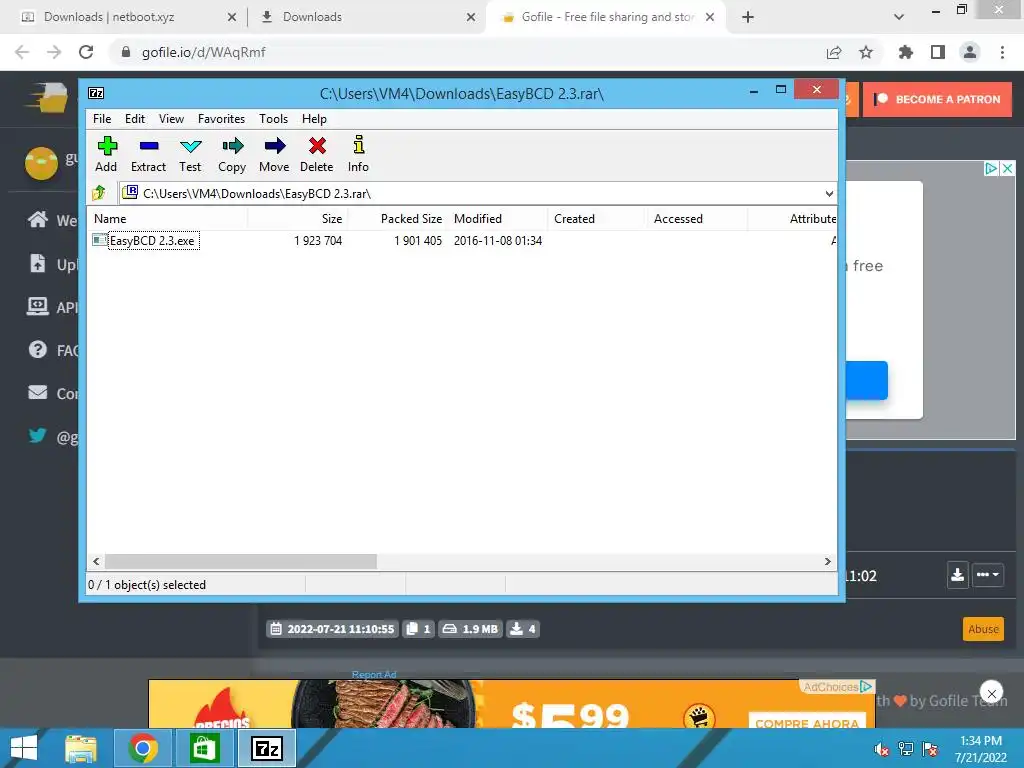Open Gofile home icon in sidebar

(x=38, y=219)
